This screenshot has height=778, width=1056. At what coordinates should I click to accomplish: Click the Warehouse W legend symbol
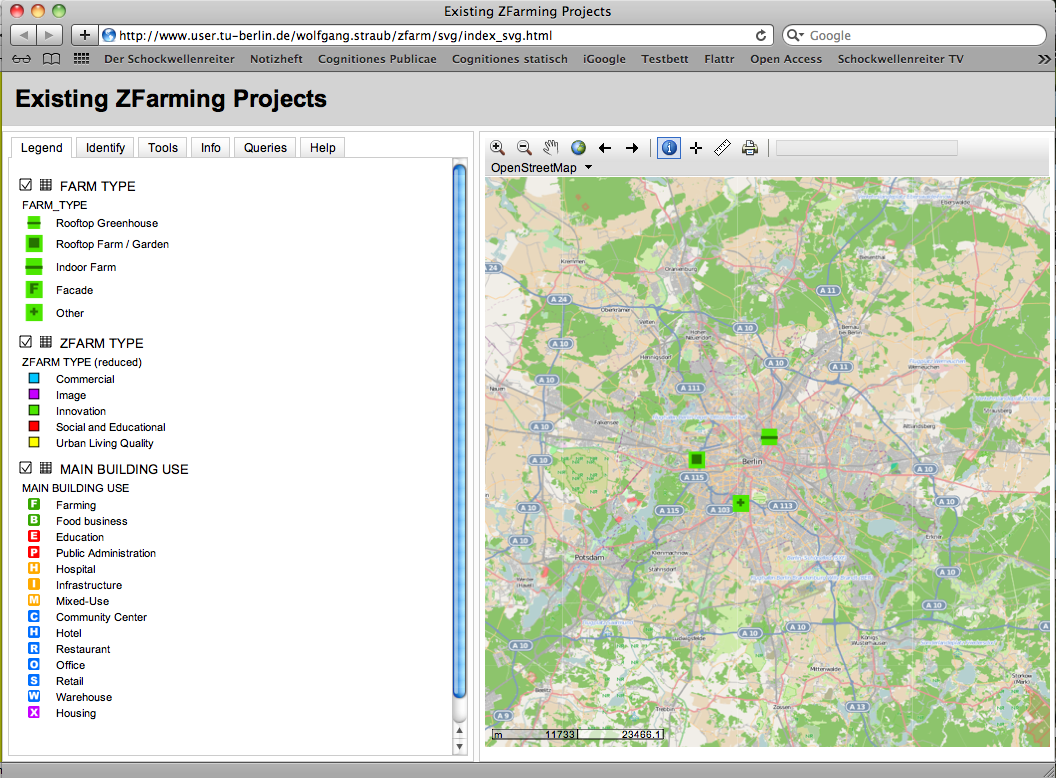pyautogui.click(x=34, y=696)
